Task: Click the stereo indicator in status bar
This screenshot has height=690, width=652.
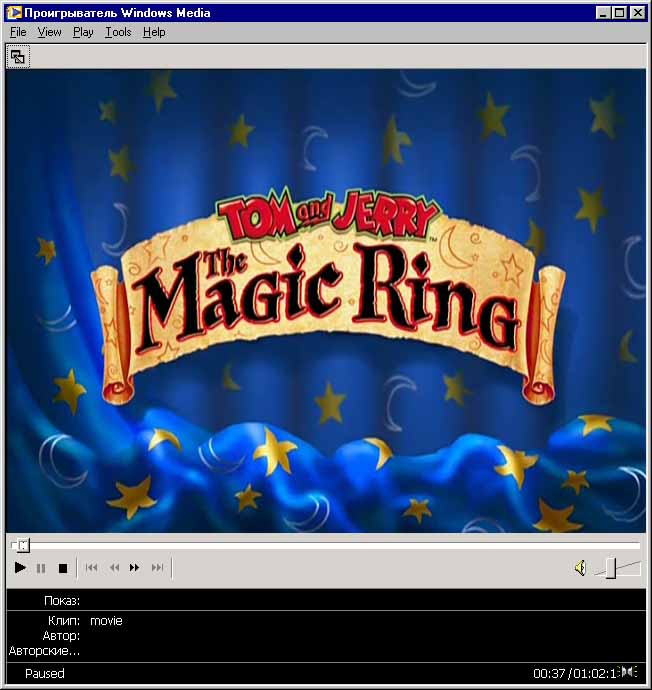Action: pyautogui.click(x=628, y=672)
